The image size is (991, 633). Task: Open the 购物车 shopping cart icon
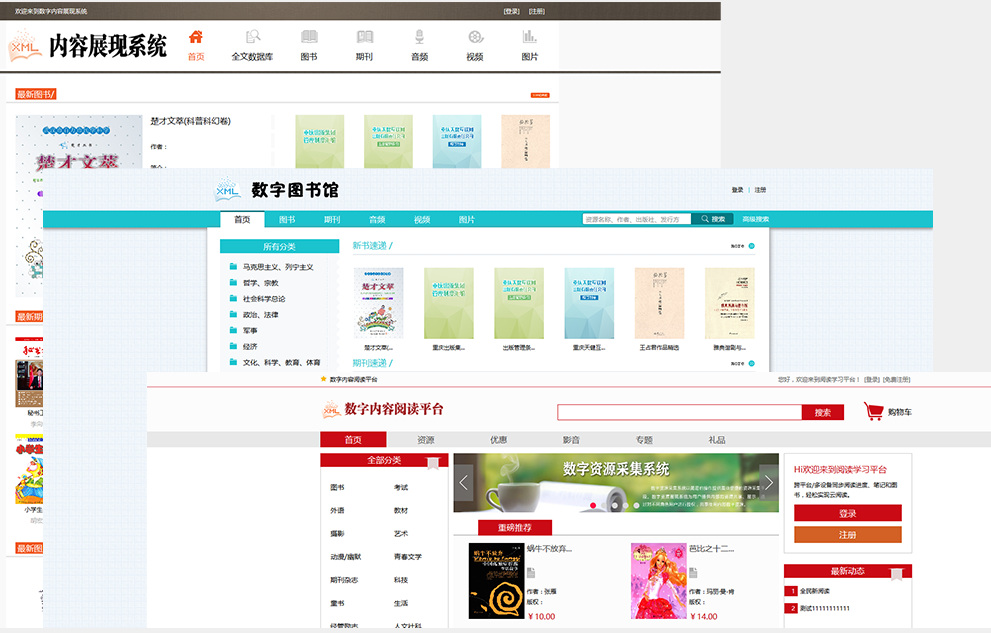[x=873, y=411]
